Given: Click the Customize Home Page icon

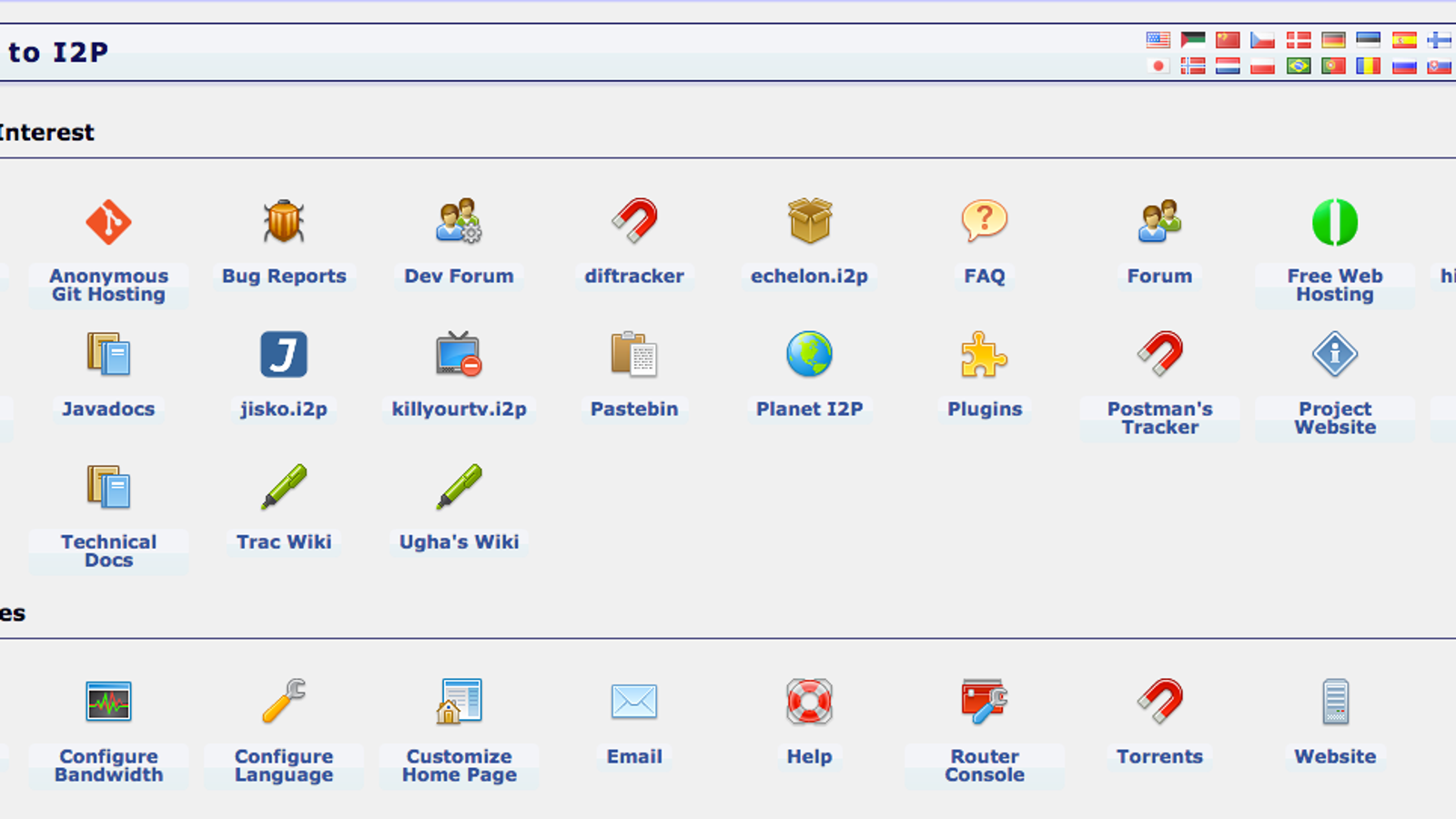Looking at the screenshot, I should tap(459, 702).
